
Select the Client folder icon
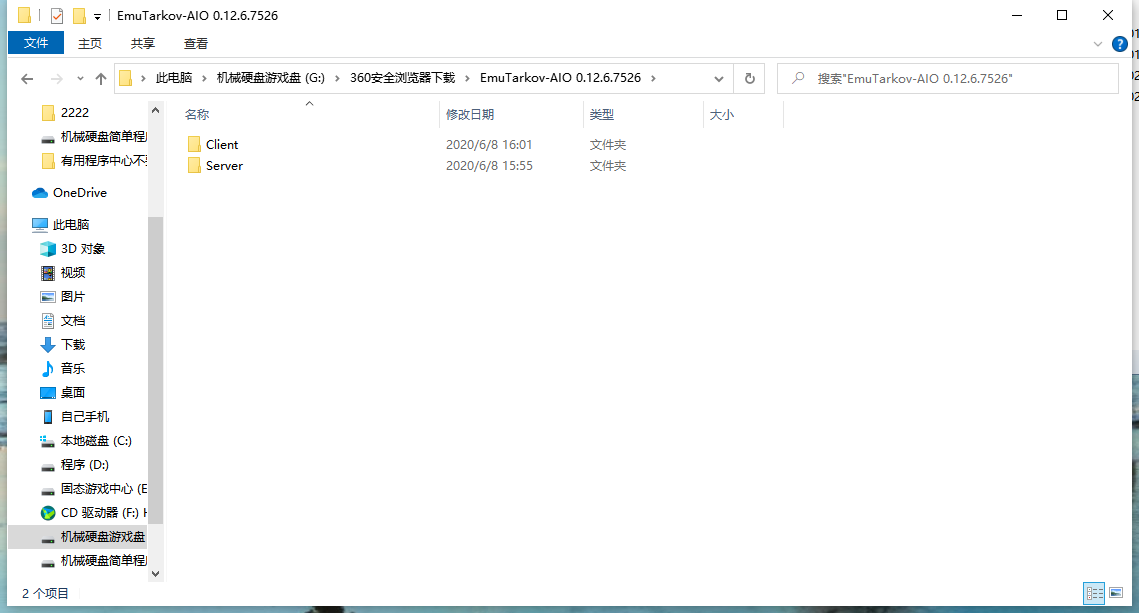tap(194, 145)
